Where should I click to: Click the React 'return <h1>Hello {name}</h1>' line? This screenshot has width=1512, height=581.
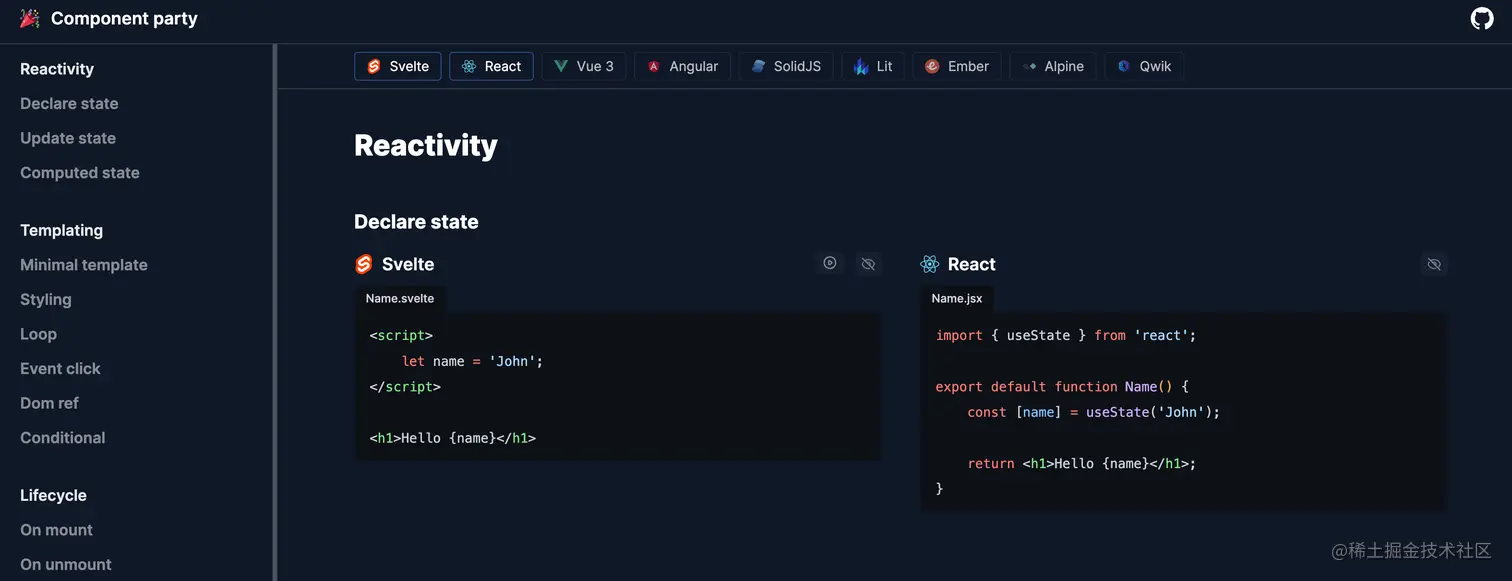(x=1082, y=463)
